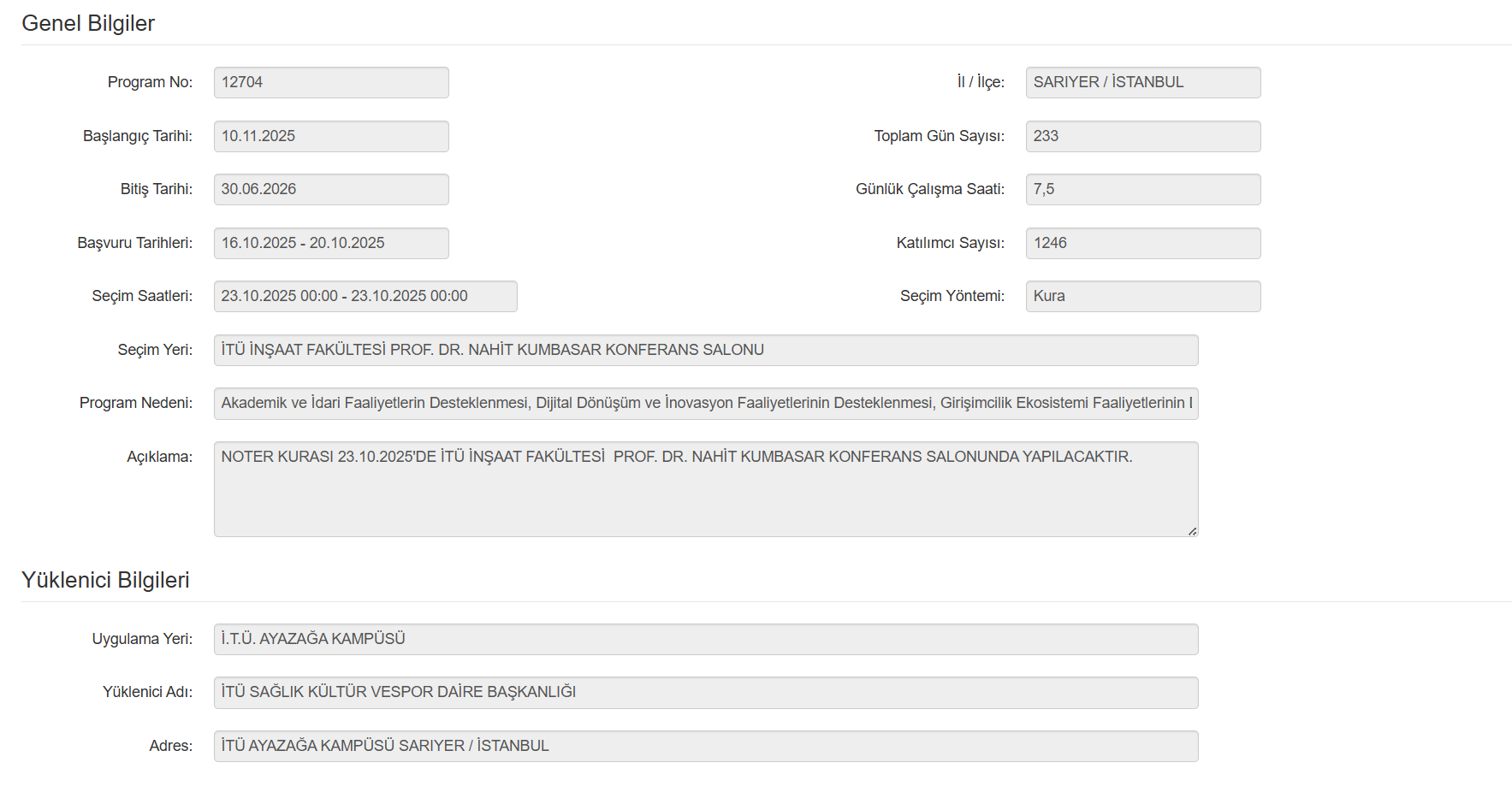This screenshot has width=1512, height=798.
Task: Click the Program Nedeni field
Action: pos(705,403)
